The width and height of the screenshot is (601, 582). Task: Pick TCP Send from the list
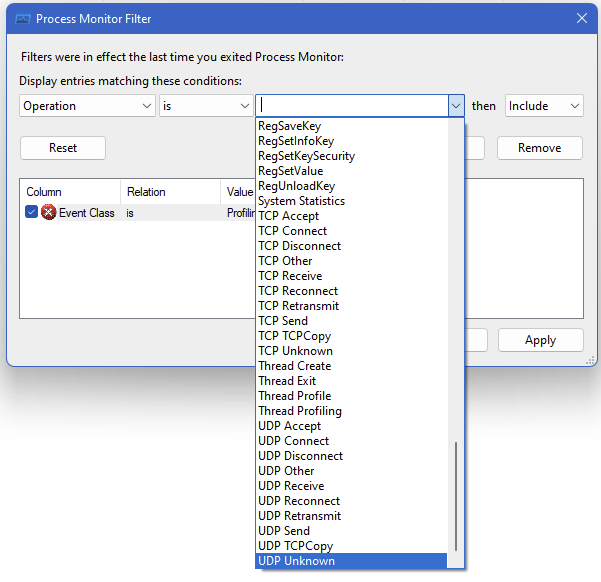(351, 321)
